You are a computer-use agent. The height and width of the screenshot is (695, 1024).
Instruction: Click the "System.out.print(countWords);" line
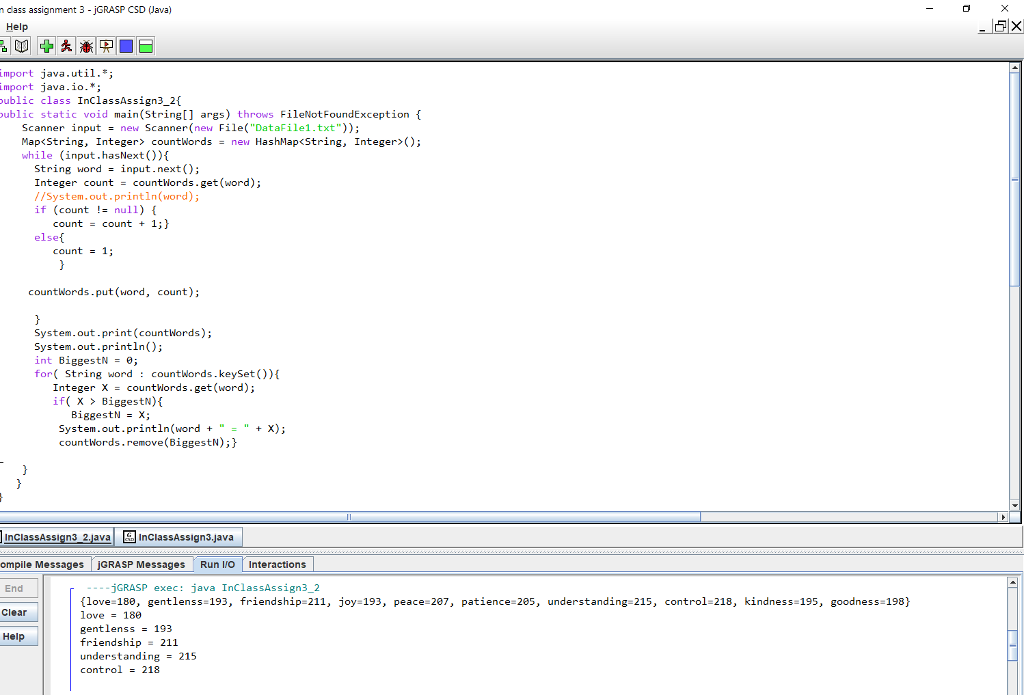point(123,333)
